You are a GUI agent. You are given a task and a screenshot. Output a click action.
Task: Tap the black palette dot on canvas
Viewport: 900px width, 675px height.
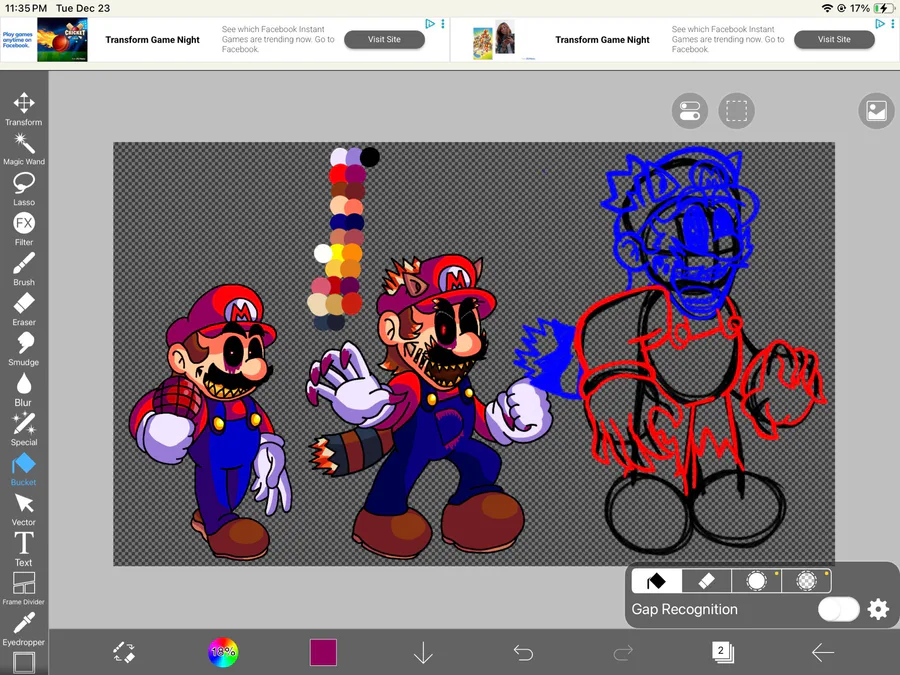(x=370, y=157)
